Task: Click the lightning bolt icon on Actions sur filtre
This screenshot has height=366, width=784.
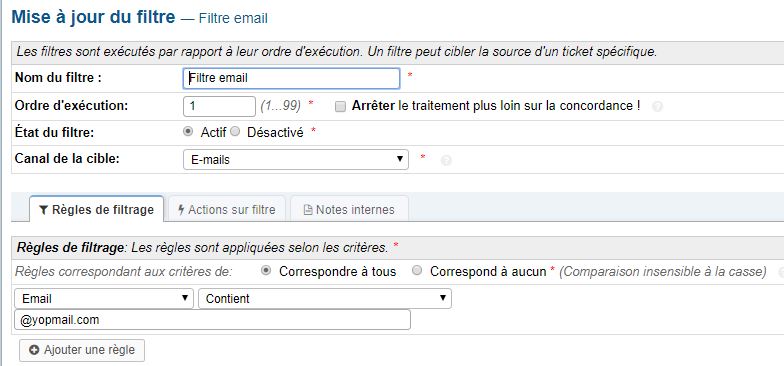Action: pyautogui.click(x=181, y=210)
